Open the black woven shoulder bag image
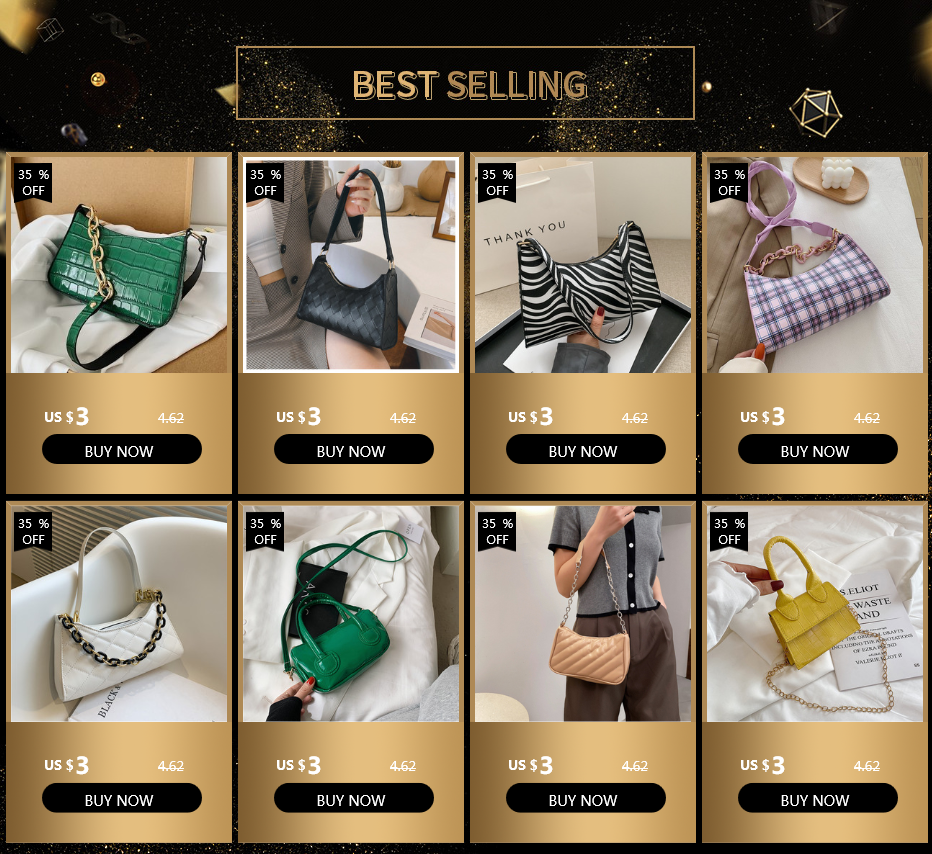932x854 pixels. click(351, 265)
